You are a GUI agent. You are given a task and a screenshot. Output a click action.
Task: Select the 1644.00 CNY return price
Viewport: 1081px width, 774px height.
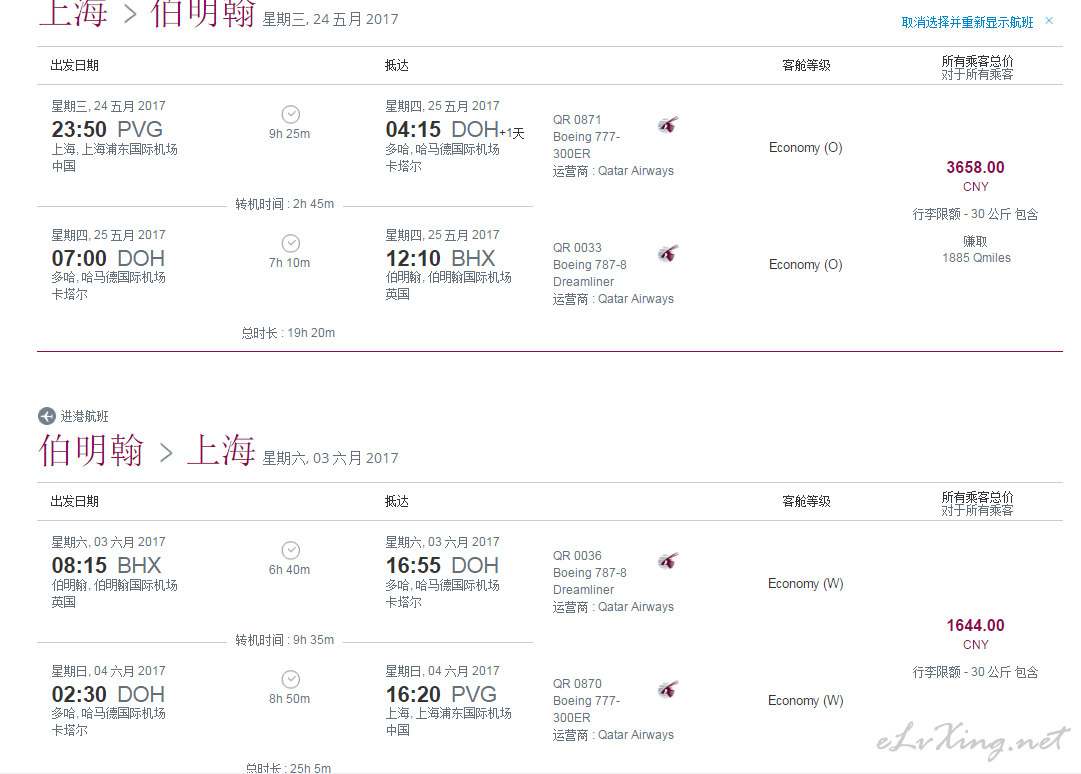tap(975, 626)
